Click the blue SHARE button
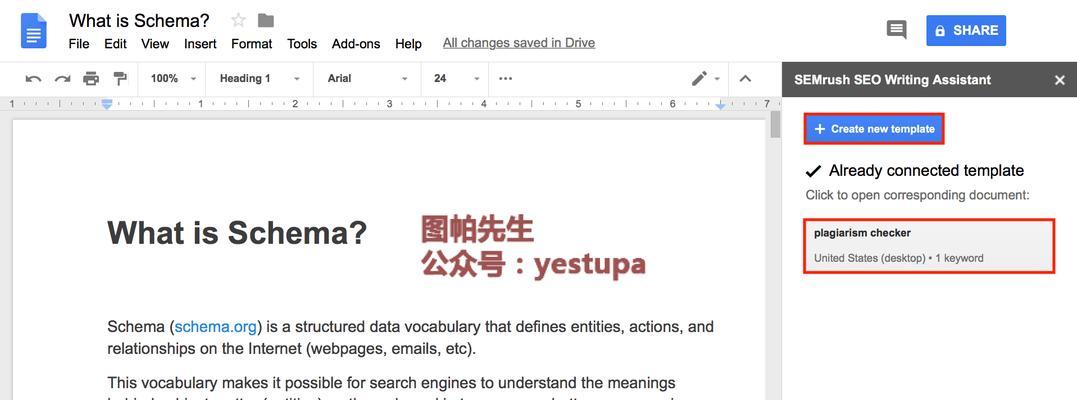The width and height of the screenshot is (1077, 400). tap(966, 30)
